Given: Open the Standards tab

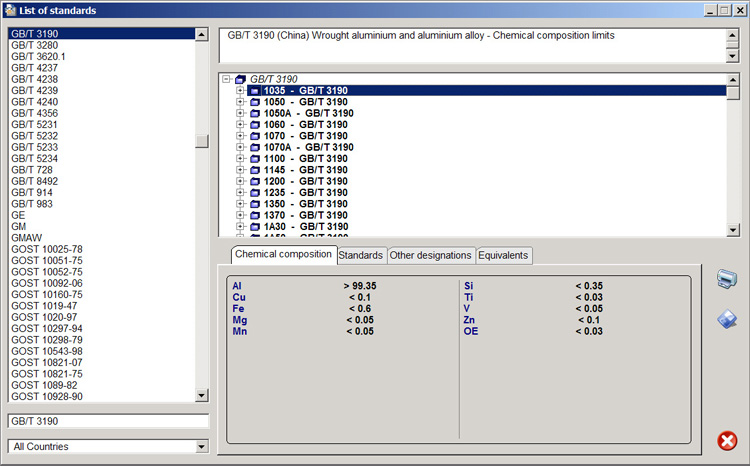Looking at the screenshot, I should (x=361, y=255).
